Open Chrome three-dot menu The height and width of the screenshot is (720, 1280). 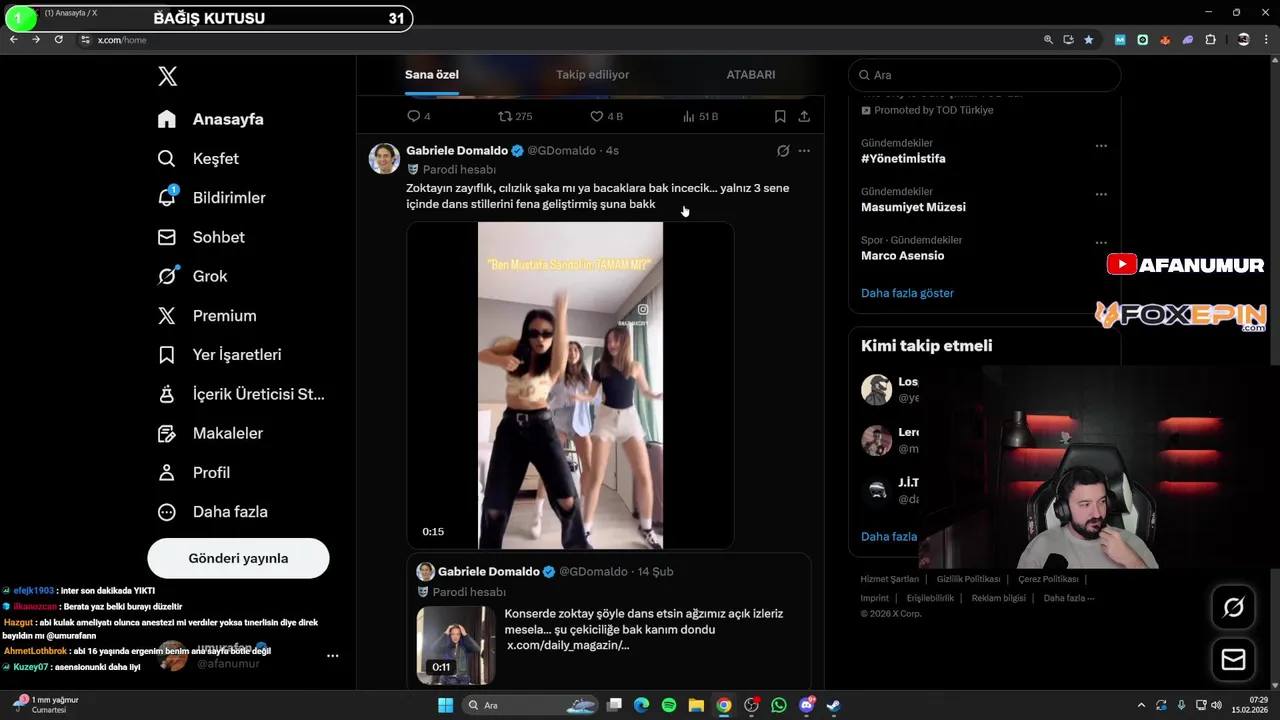[1268, 40]
